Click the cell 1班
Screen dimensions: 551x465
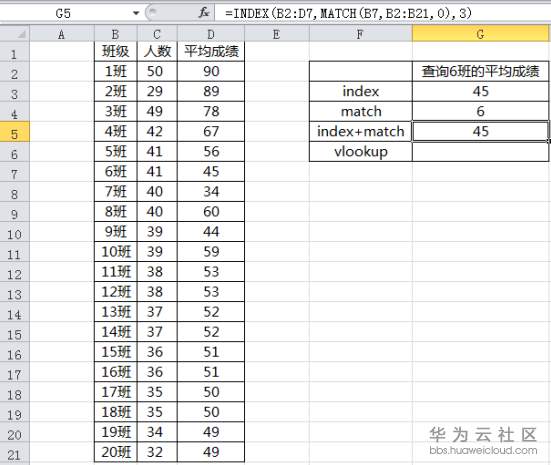point(116,72)
